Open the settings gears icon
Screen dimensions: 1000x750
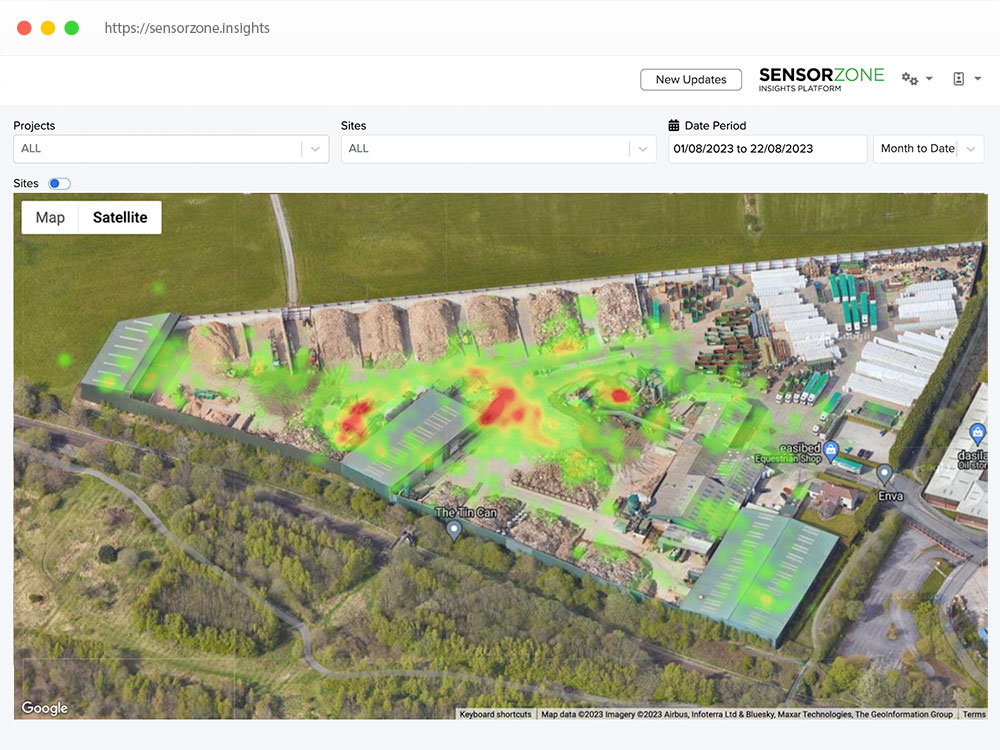click(910, 78)
